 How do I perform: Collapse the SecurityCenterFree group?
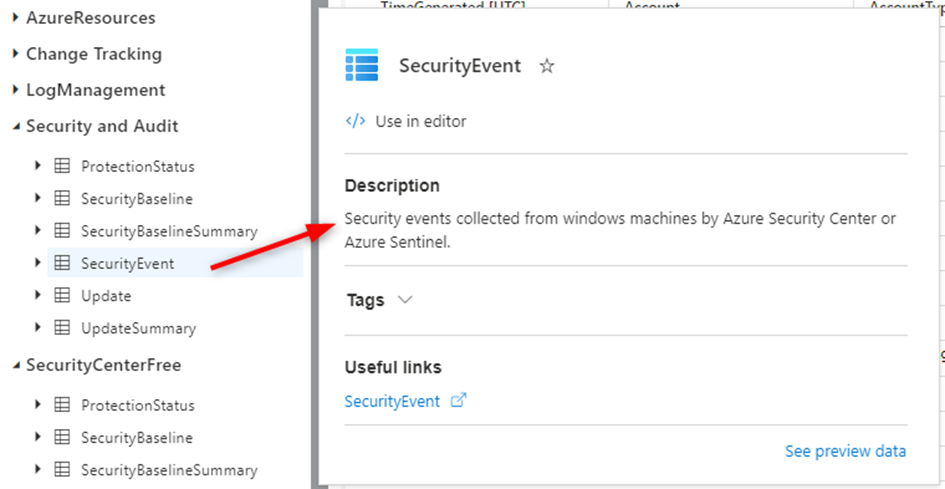[x=15, y=366]
